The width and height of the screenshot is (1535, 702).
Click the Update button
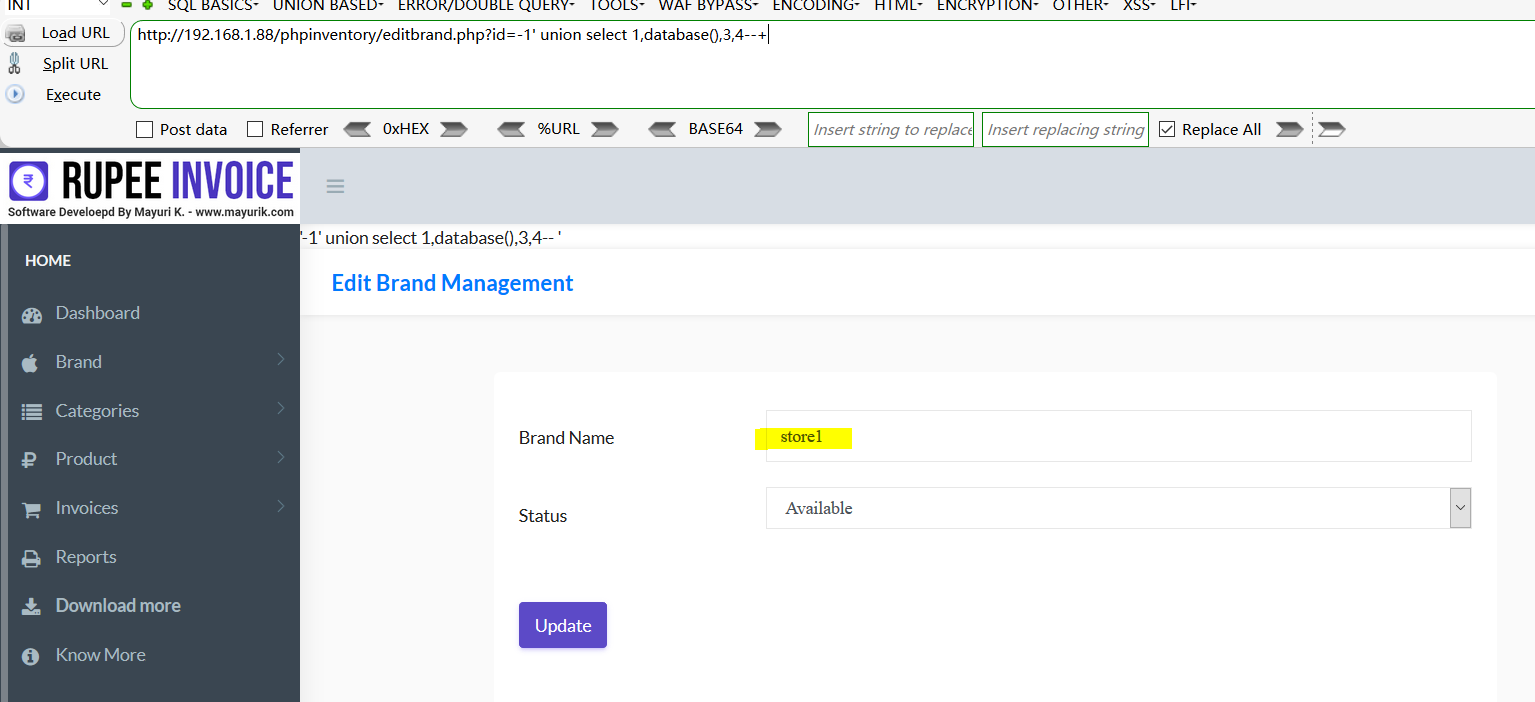563,625
